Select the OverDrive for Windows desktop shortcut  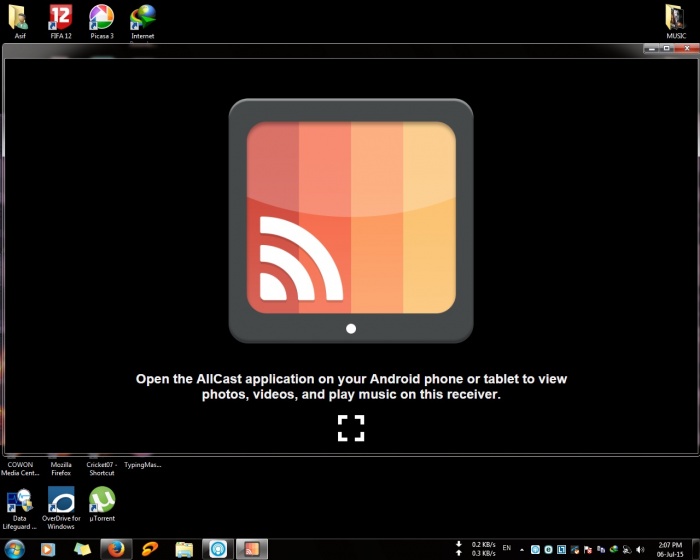click(x=61, y=508)
